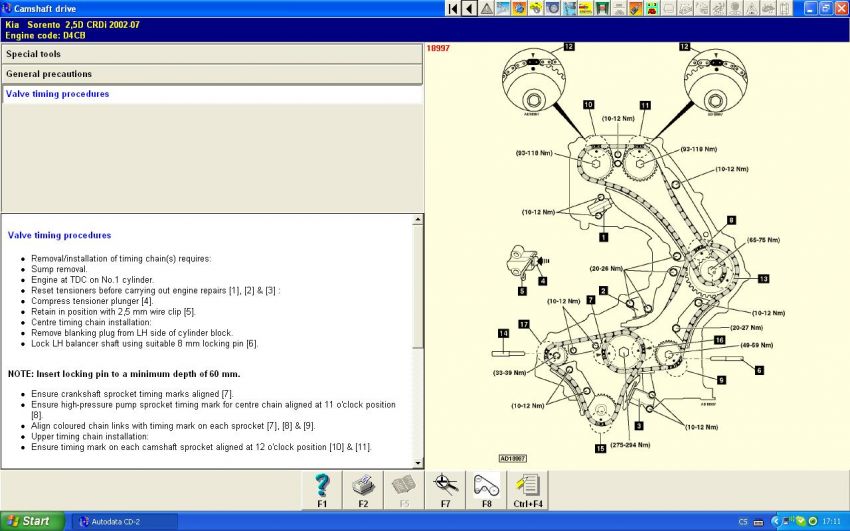The image size is (850, 531).
Task: Click the F8 timing belt diagram icon
Action: click(486, 491)
